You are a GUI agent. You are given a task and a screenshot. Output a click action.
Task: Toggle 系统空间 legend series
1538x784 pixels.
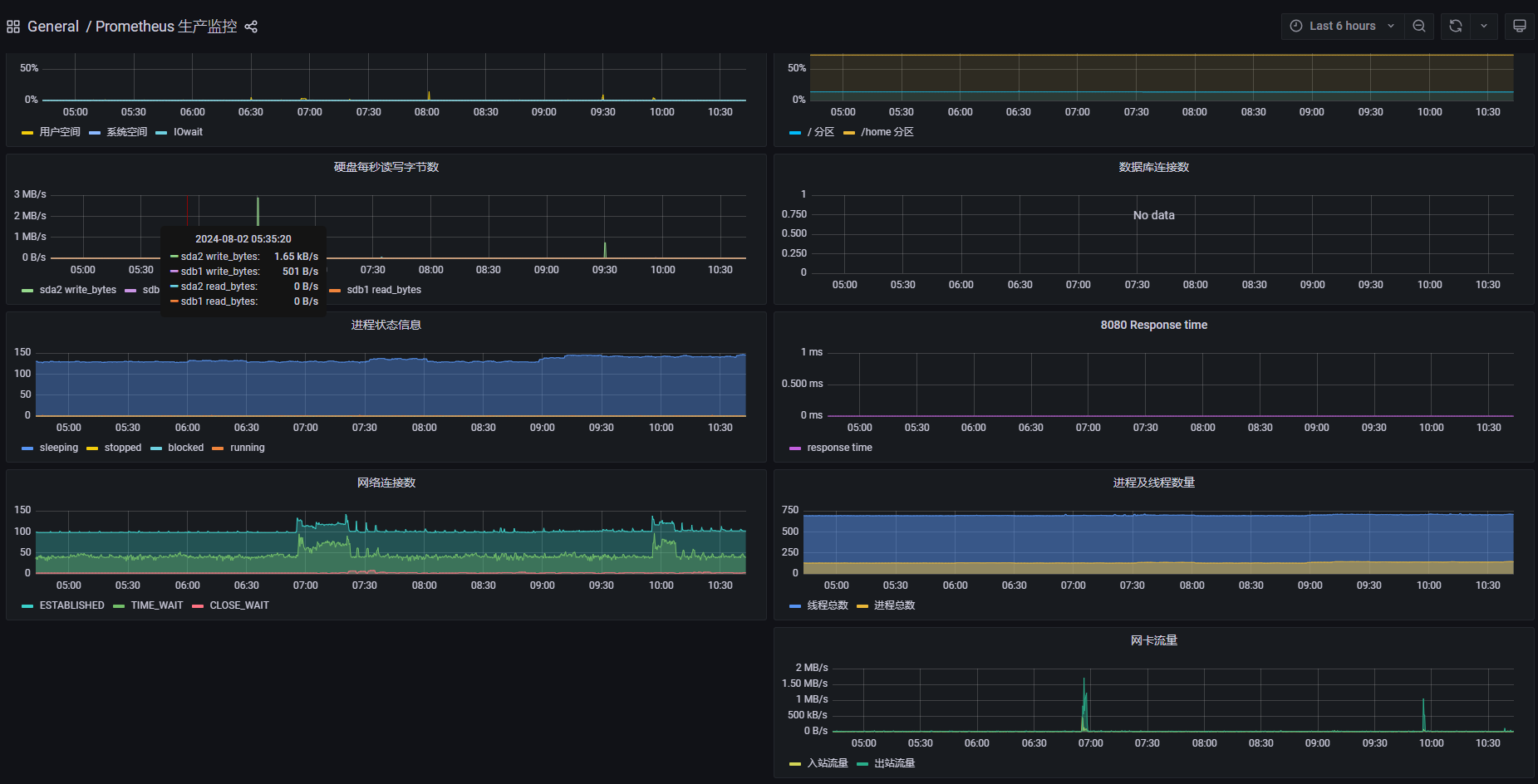coord(126,132)
